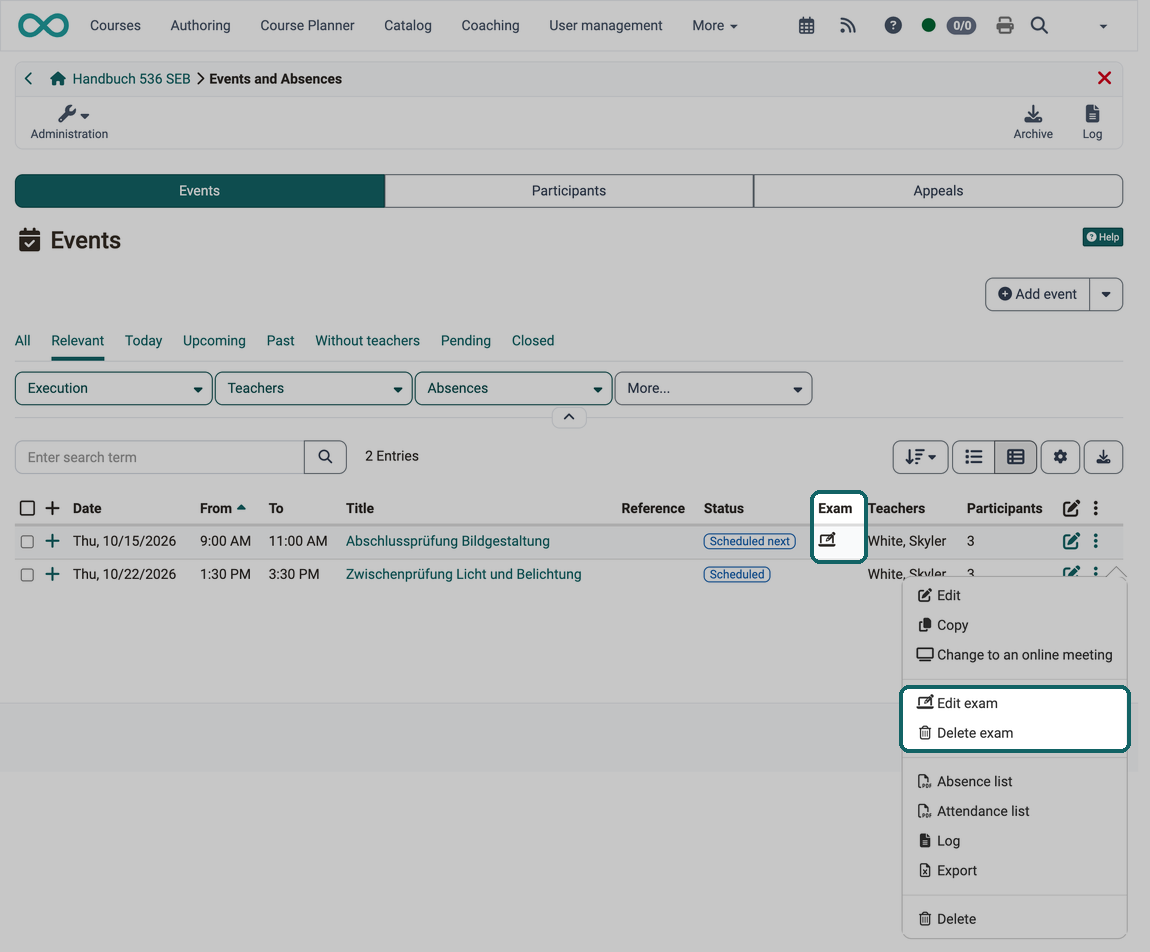1150x952 pixels.
Task: Switch to the table view
Action: [x=1015, y=457]
